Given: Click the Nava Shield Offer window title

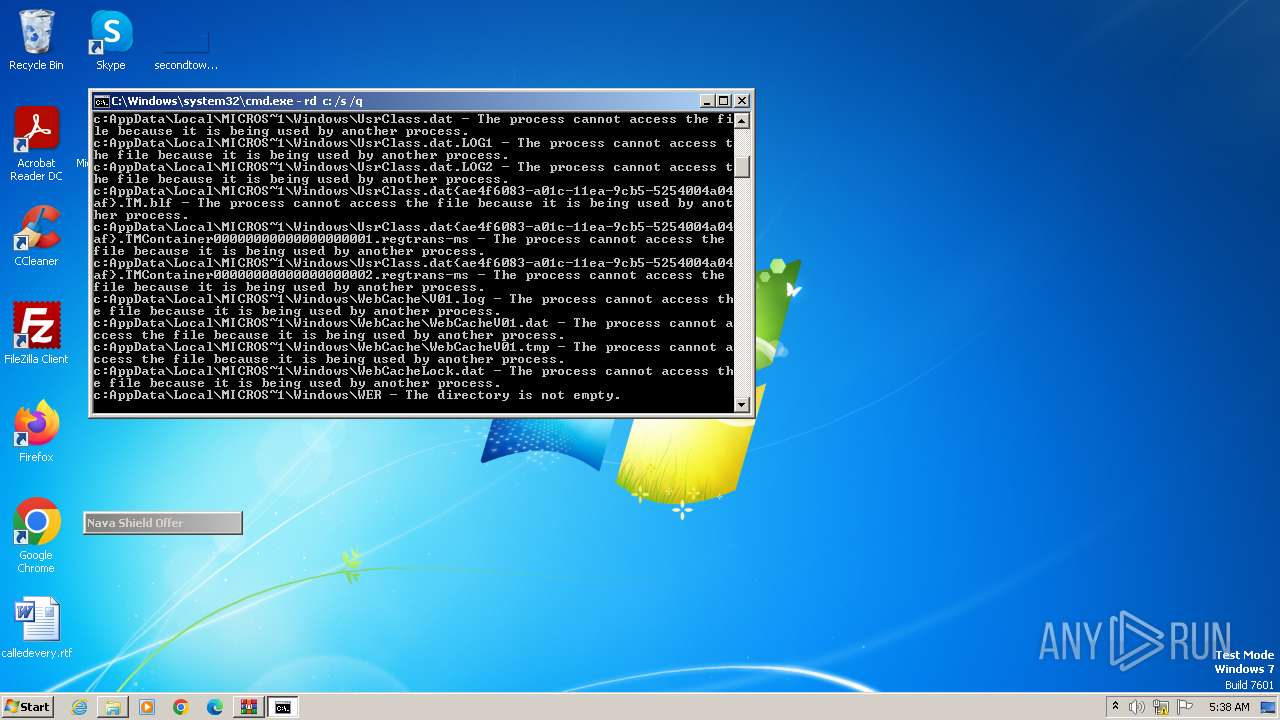Looking at the screenshot, I should [x=162, y=523].
